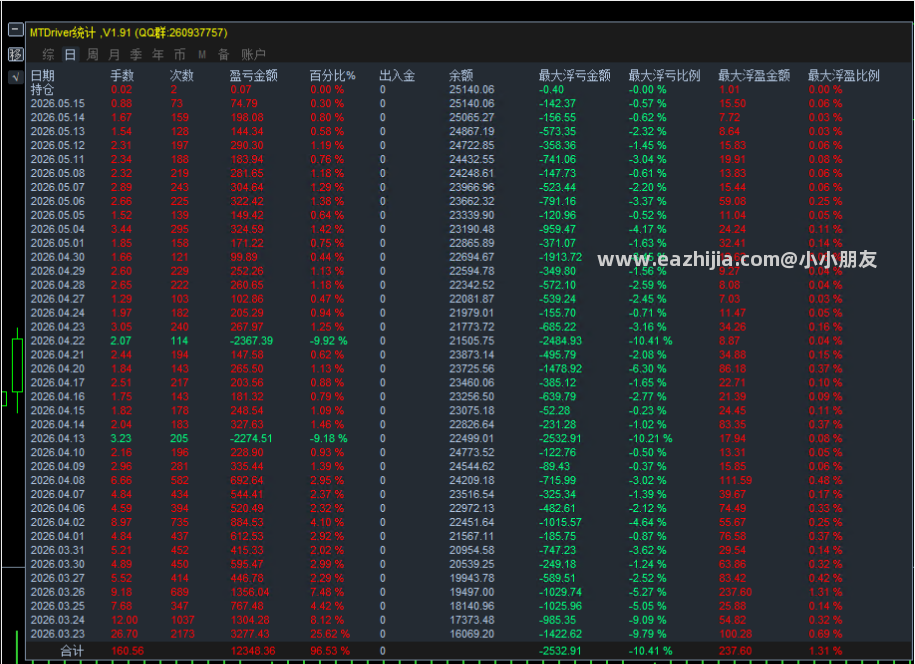Click the 移 move-panel icon

pos(16,54)
